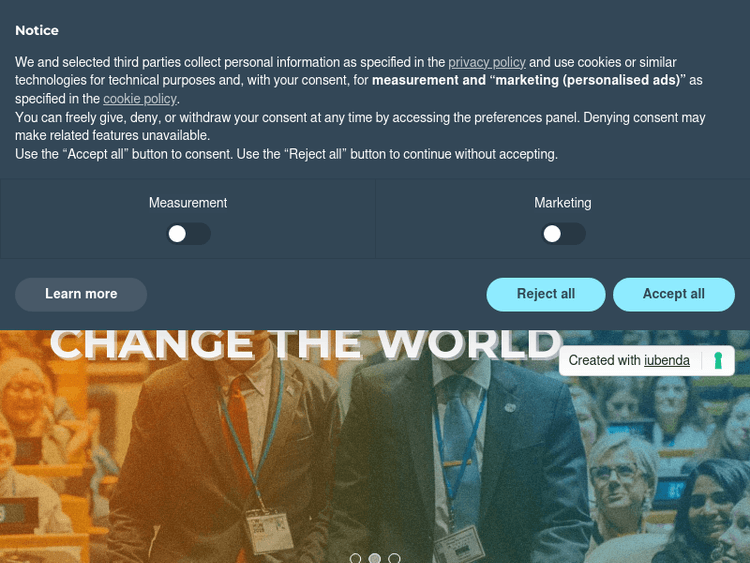The image size is (750, 563).
Task: Enable the Marketing consent toggle
Action: (563, 234)
